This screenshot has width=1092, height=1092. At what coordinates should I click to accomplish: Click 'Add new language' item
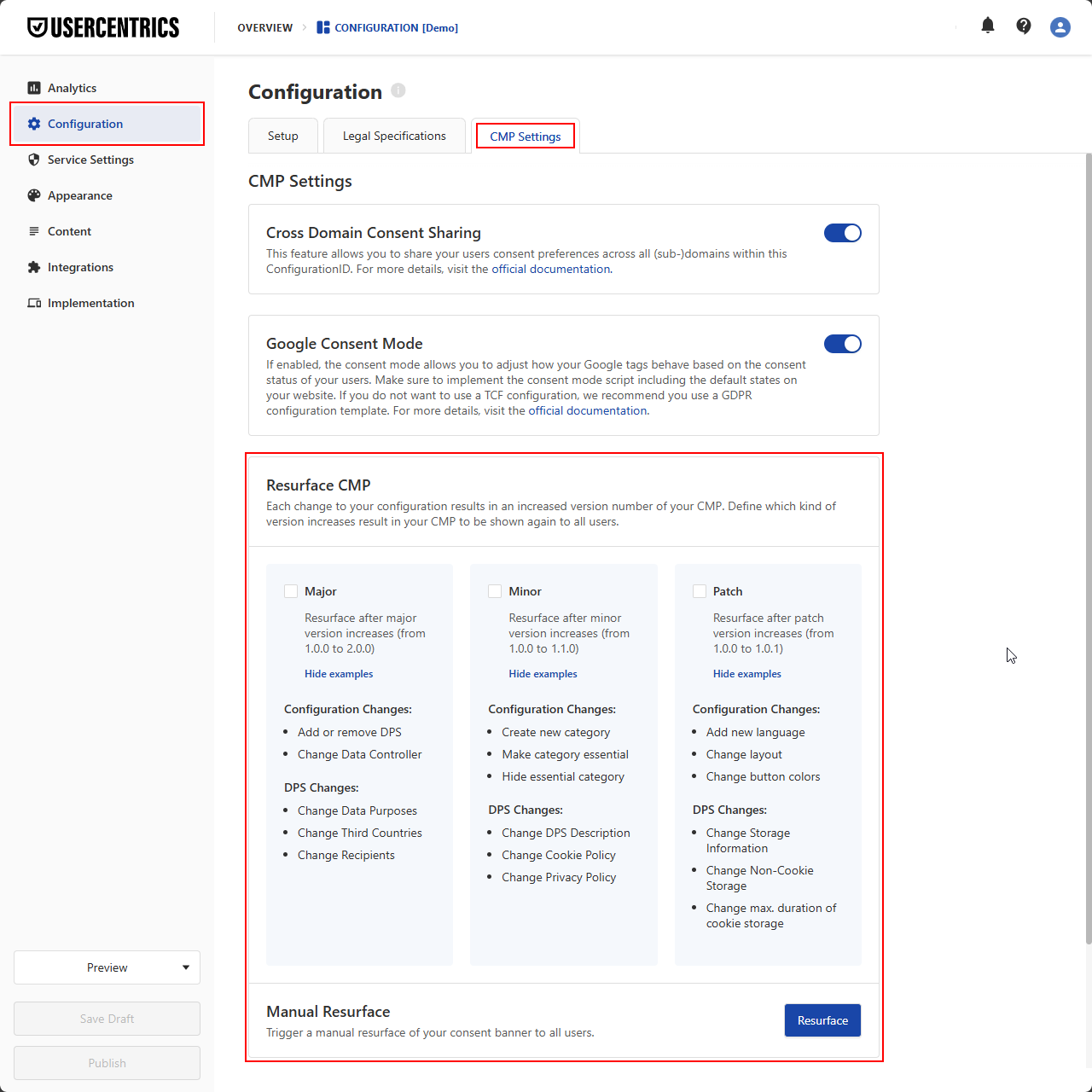756,732
